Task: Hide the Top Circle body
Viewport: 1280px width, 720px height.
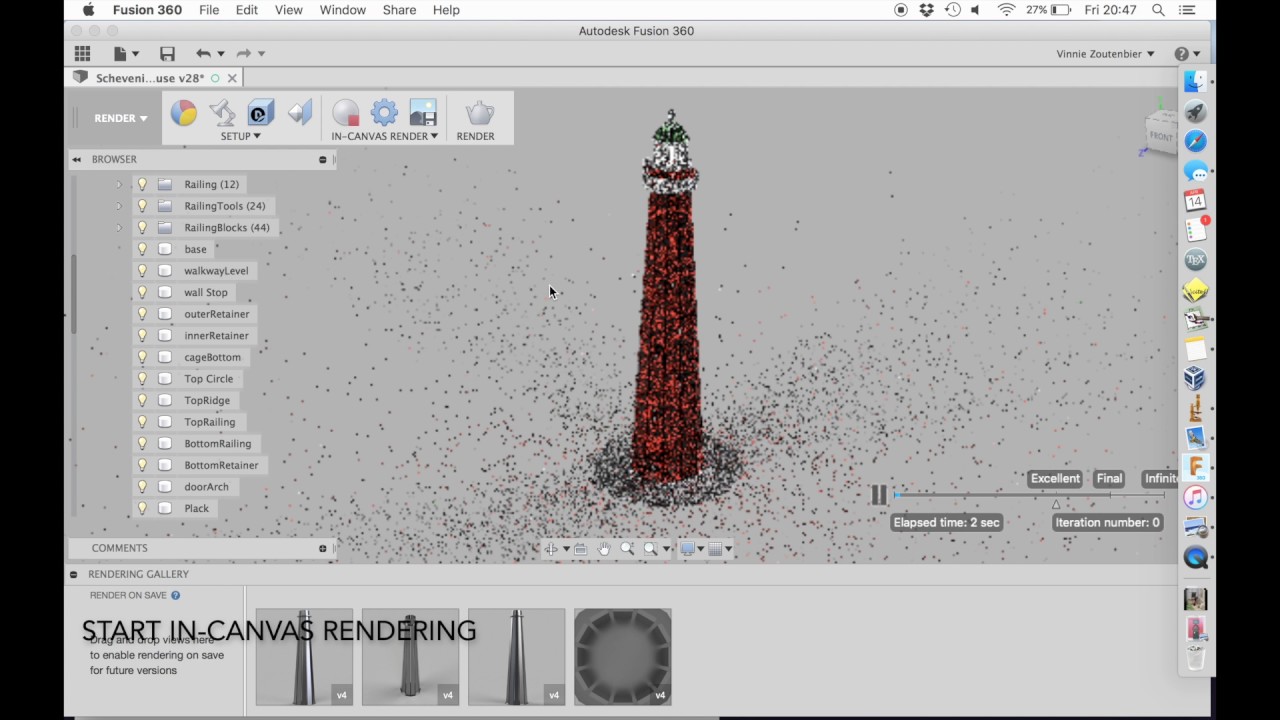Action: 142,379
